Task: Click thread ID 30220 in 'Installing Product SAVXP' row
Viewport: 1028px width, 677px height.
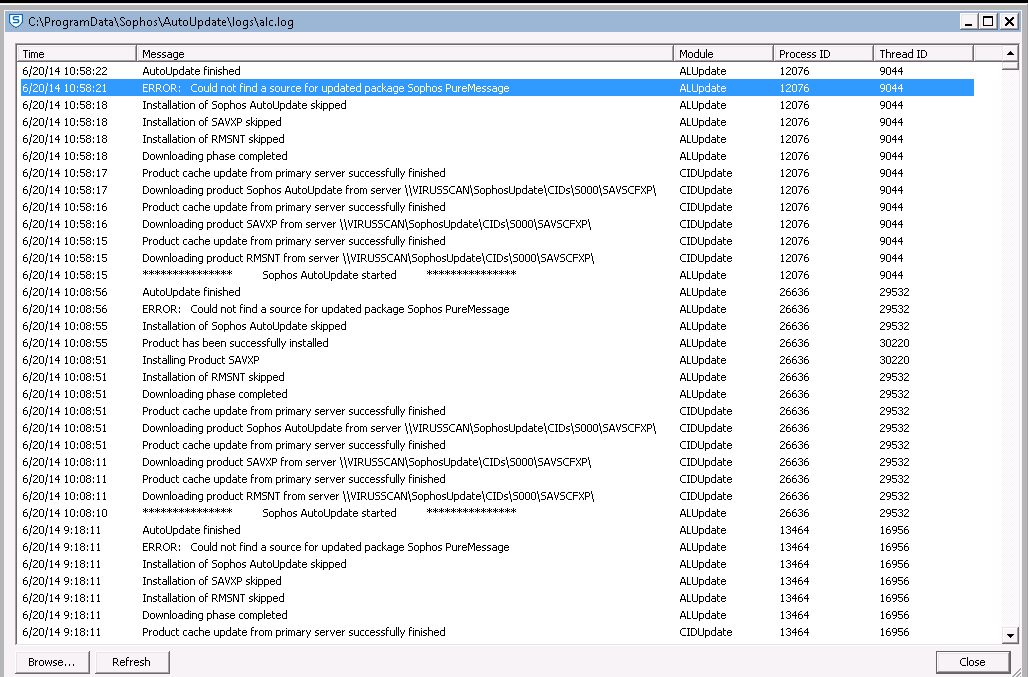Action: click(894, 360)
